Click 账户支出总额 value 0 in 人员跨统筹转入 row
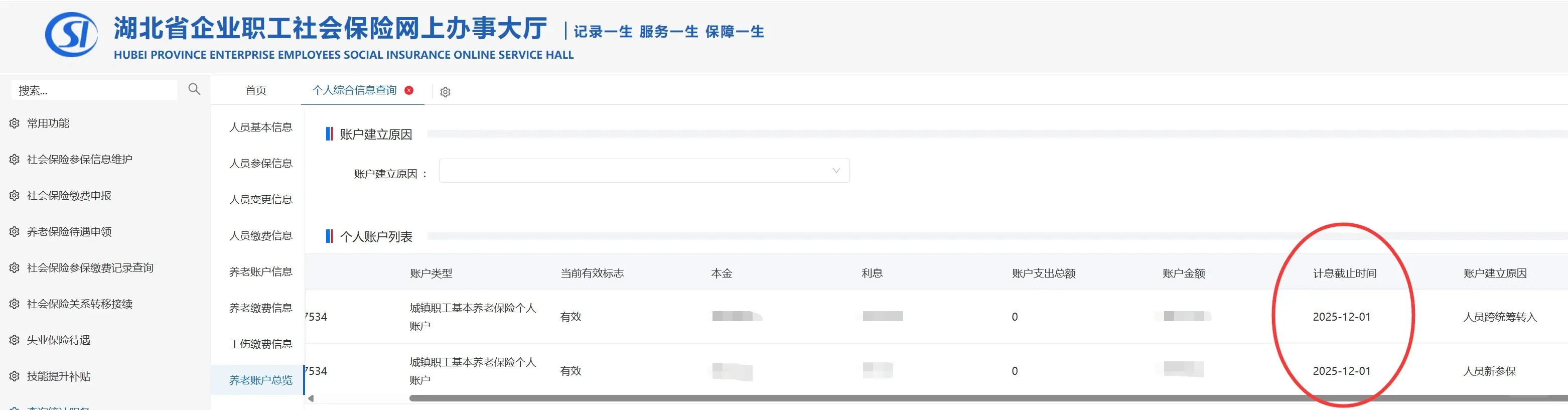This screenshot has height=410, width=1568. 1015,317
